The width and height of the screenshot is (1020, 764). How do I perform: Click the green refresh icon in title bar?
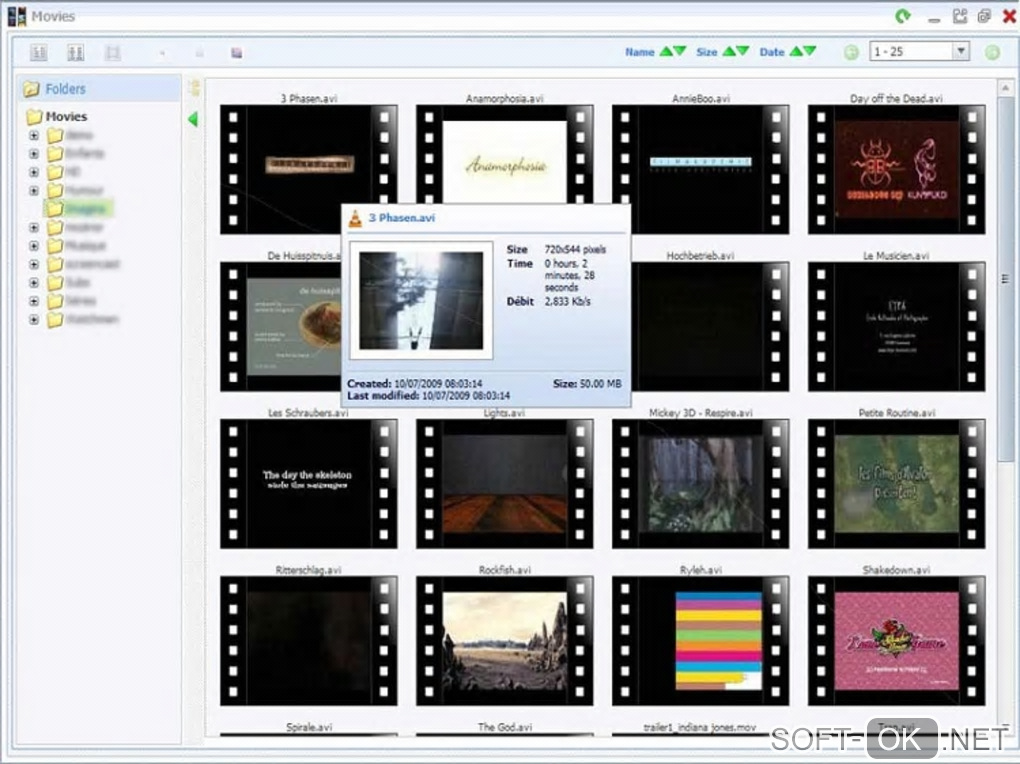pos(903,16)
